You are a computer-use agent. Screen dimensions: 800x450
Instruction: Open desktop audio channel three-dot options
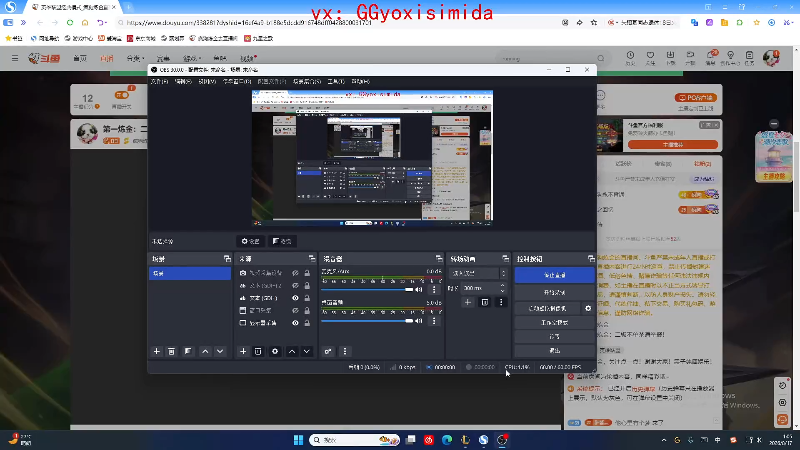[x=434, y=321]
